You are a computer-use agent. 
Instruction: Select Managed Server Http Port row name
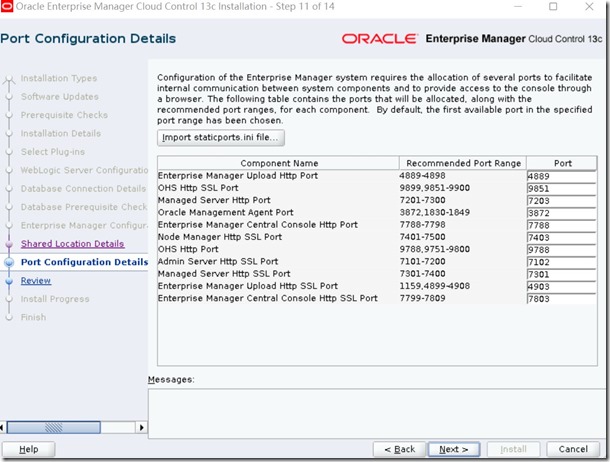click(x=214, y=200)
